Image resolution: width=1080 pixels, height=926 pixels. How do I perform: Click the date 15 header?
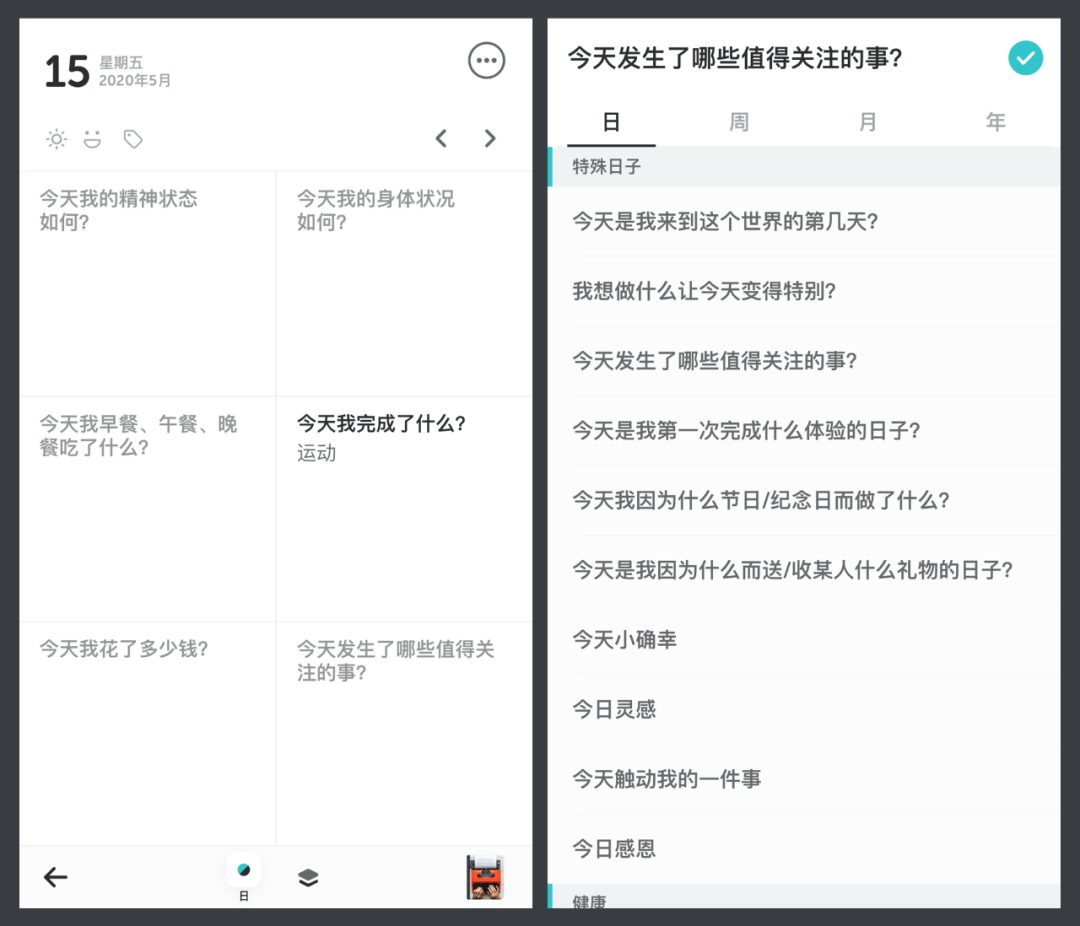[67, 71]
